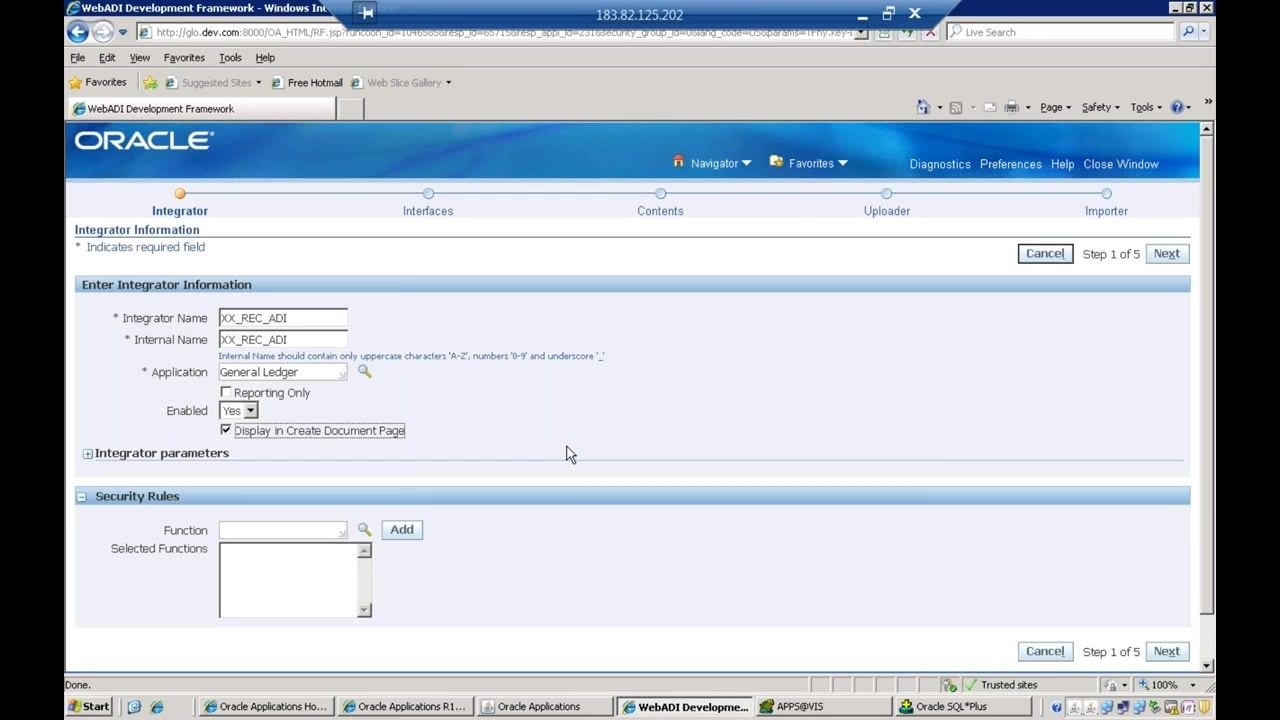This screenshot has width=1280, height=720.
Task: Switch to APPS@VIS taskbar window
Action: click(x=823, y=706)
